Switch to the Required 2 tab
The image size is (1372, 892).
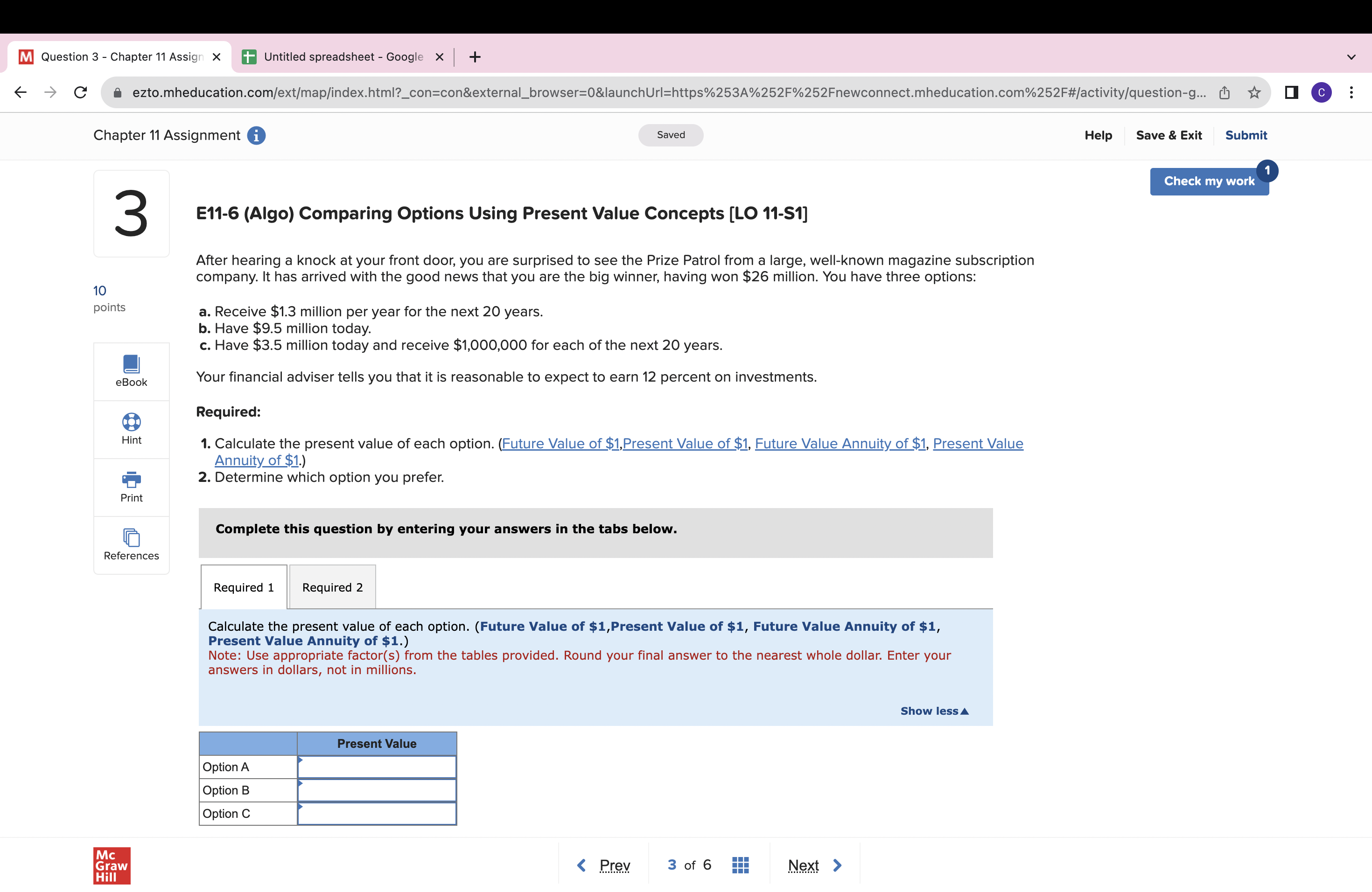[332, 587]
